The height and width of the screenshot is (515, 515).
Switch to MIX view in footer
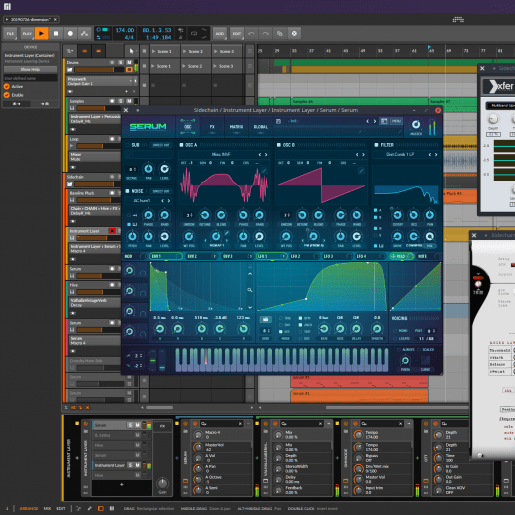click(47, 509)
